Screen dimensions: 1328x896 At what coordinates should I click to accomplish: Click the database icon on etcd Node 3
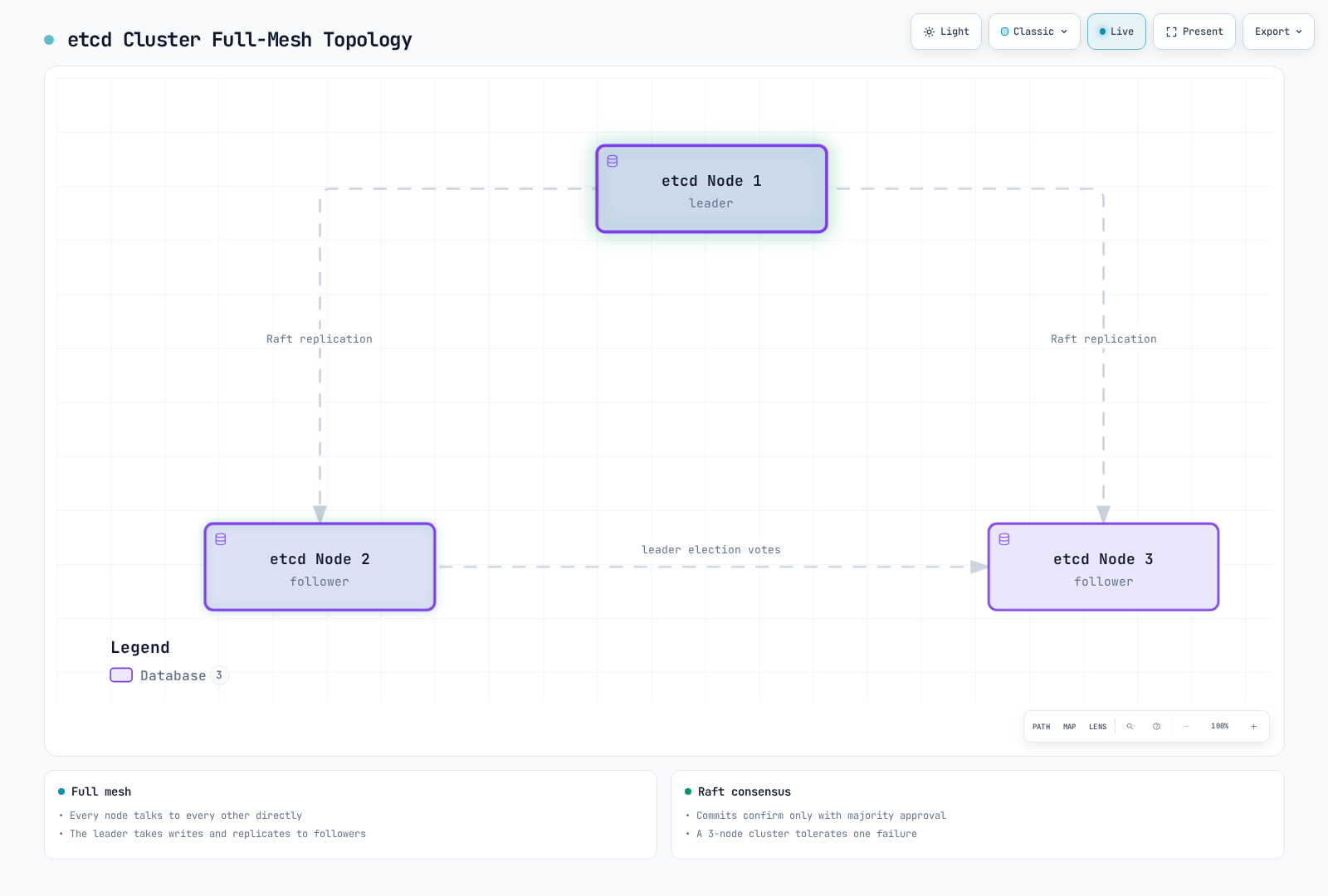click(x=1004, y=539)
